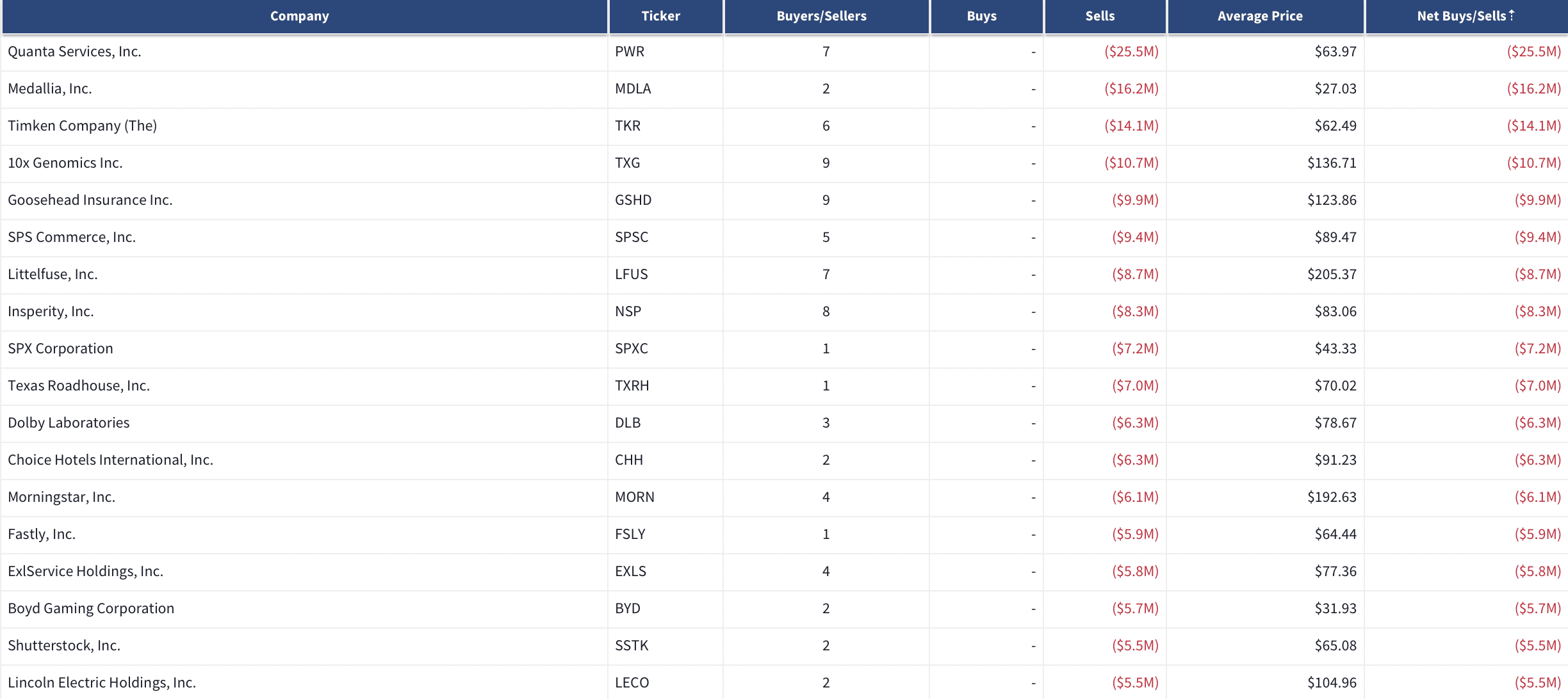1568x699 pixels.
Task: Select the TXG ticker symbol
Action: tap(628, 163)
